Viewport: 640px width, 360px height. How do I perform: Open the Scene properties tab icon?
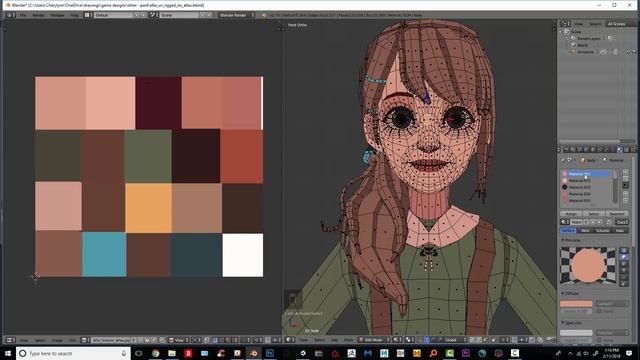579,150
